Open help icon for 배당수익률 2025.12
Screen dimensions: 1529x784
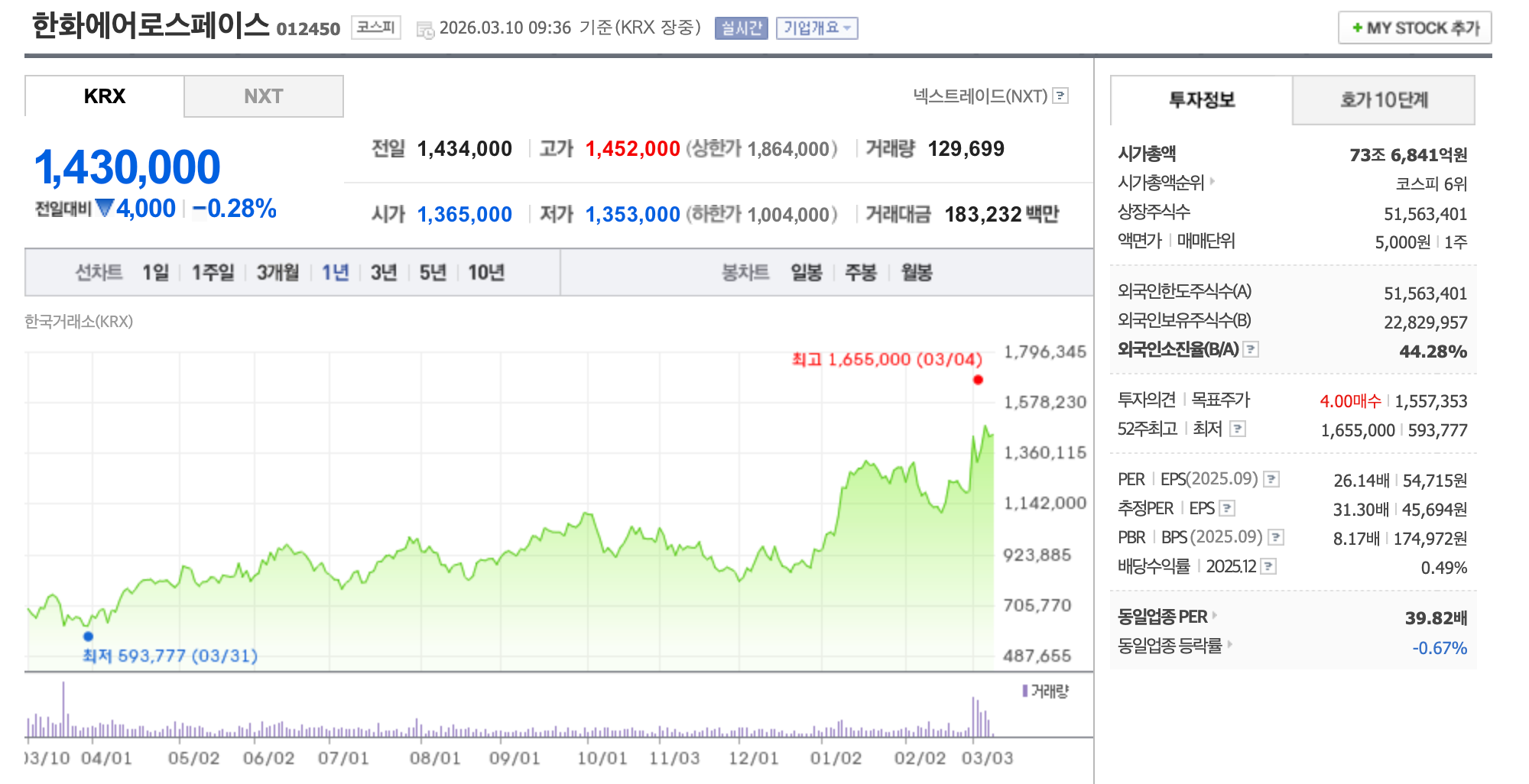tap(1268, 566)
